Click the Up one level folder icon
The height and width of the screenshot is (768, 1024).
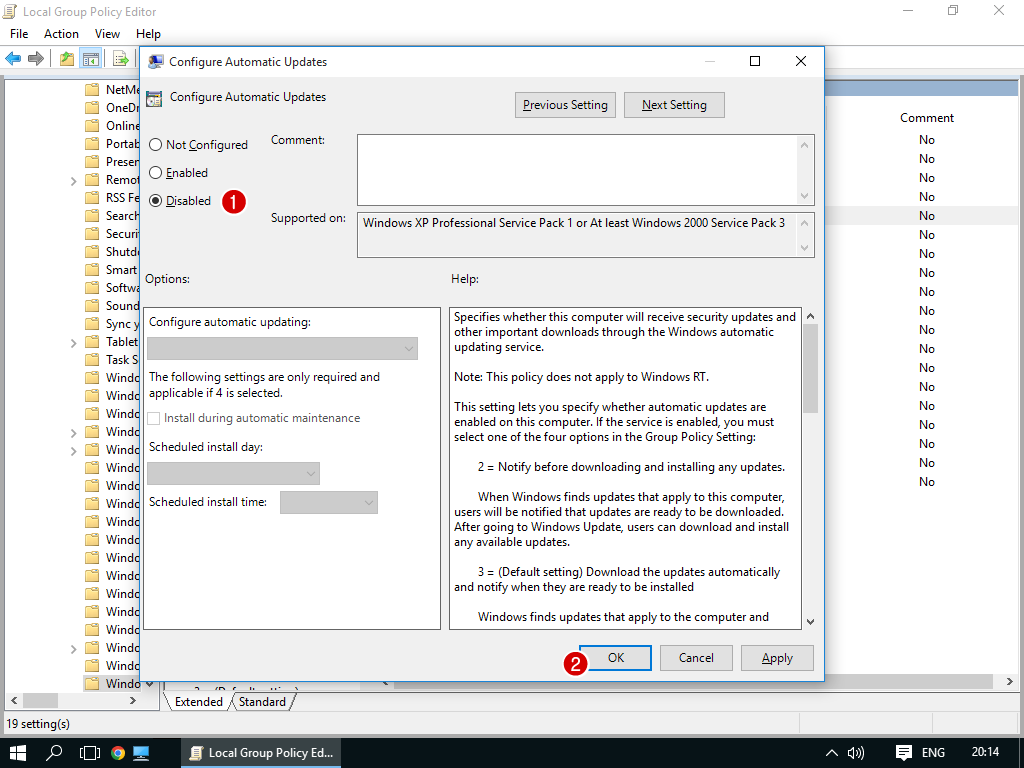(x=67, y=58)
